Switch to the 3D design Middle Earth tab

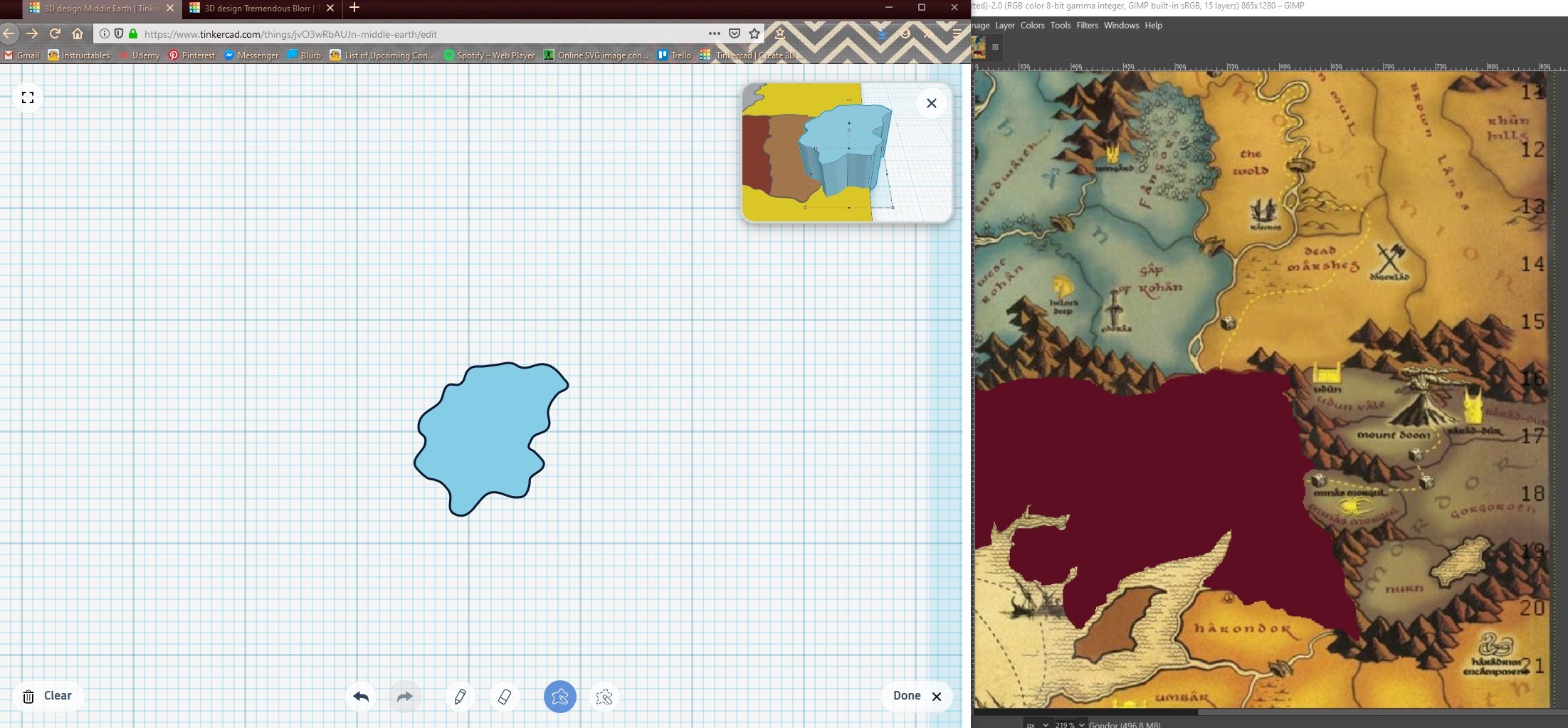[101, 9]
